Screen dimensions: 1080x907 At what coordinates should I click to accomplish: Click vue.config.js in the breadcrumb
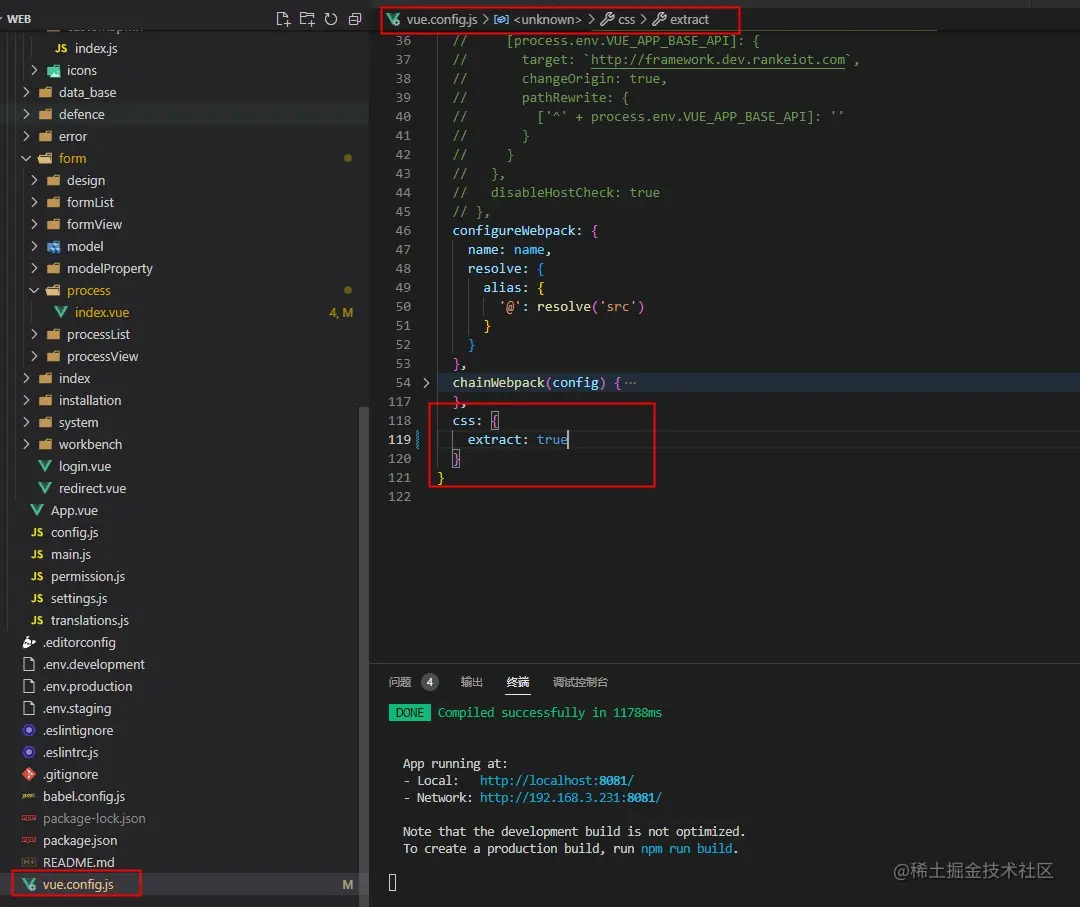point(441,20)
